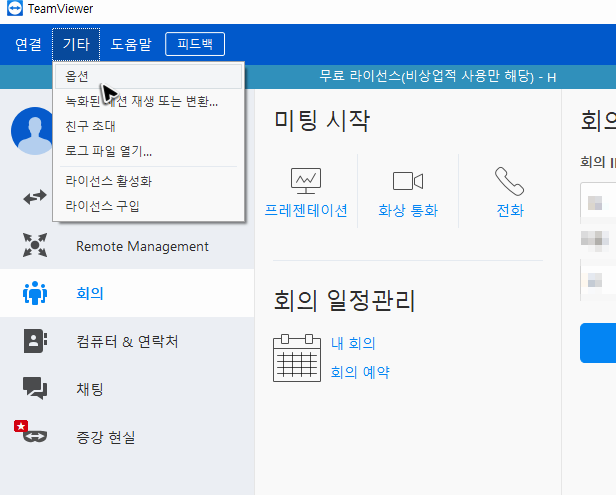Open 컴퓨터 & 연락처 sidebar item
The height and width of the screenshot is (495, 616).
pyautogui.click(x=127, y=341)
